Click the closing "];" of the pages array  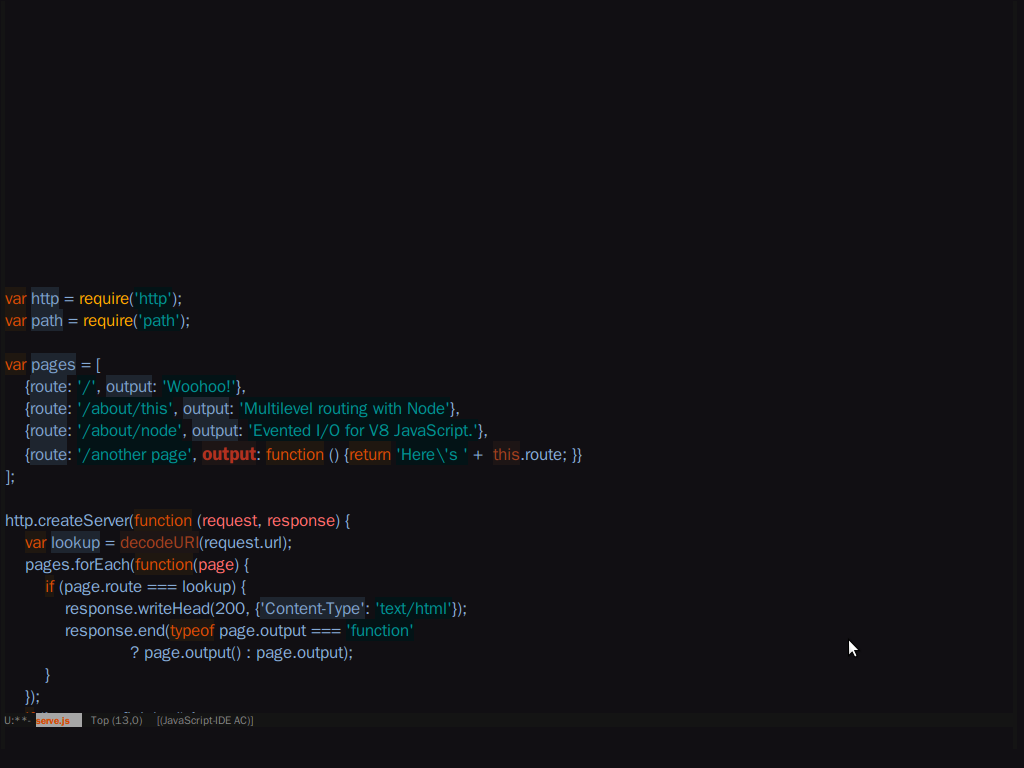pos(10,477)
